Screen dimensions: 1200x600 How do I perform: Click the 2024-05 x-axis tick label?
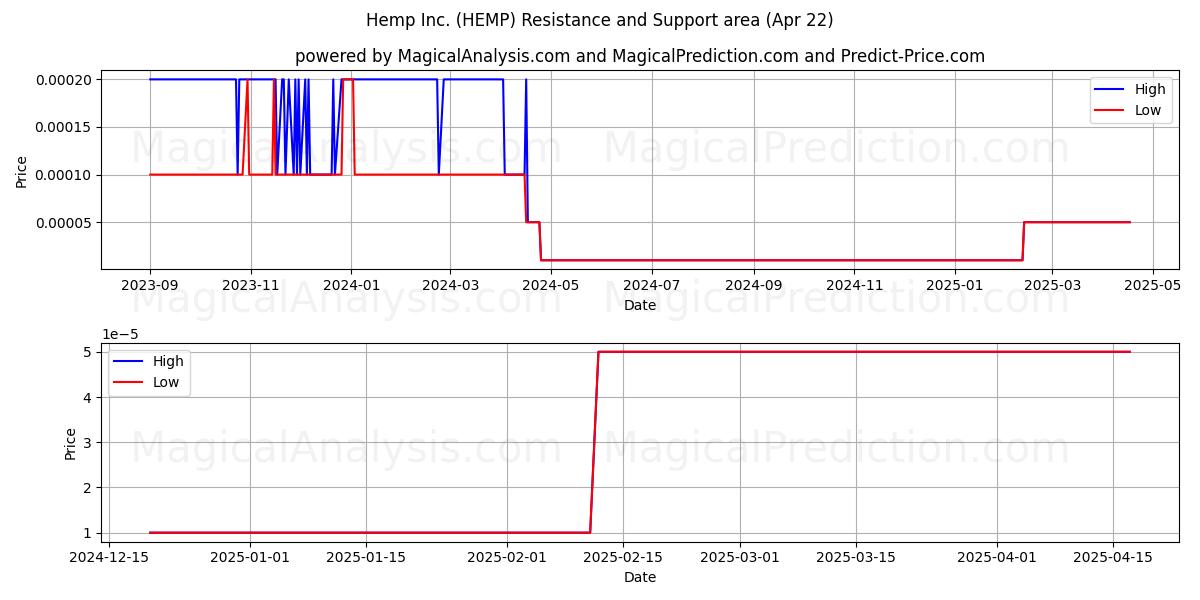pyautogui.click(x=550, y=285)
